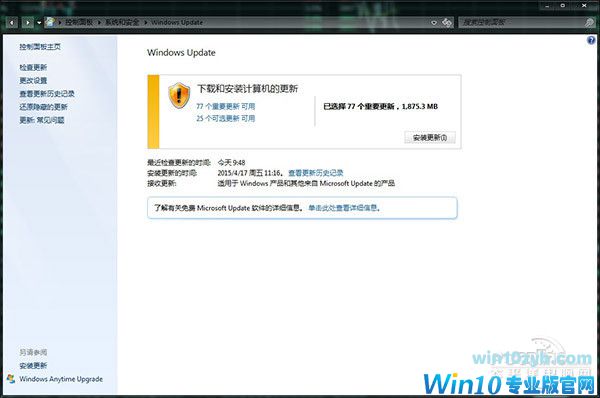Open Windows Anytime Upgrade link

coord(61,379)
